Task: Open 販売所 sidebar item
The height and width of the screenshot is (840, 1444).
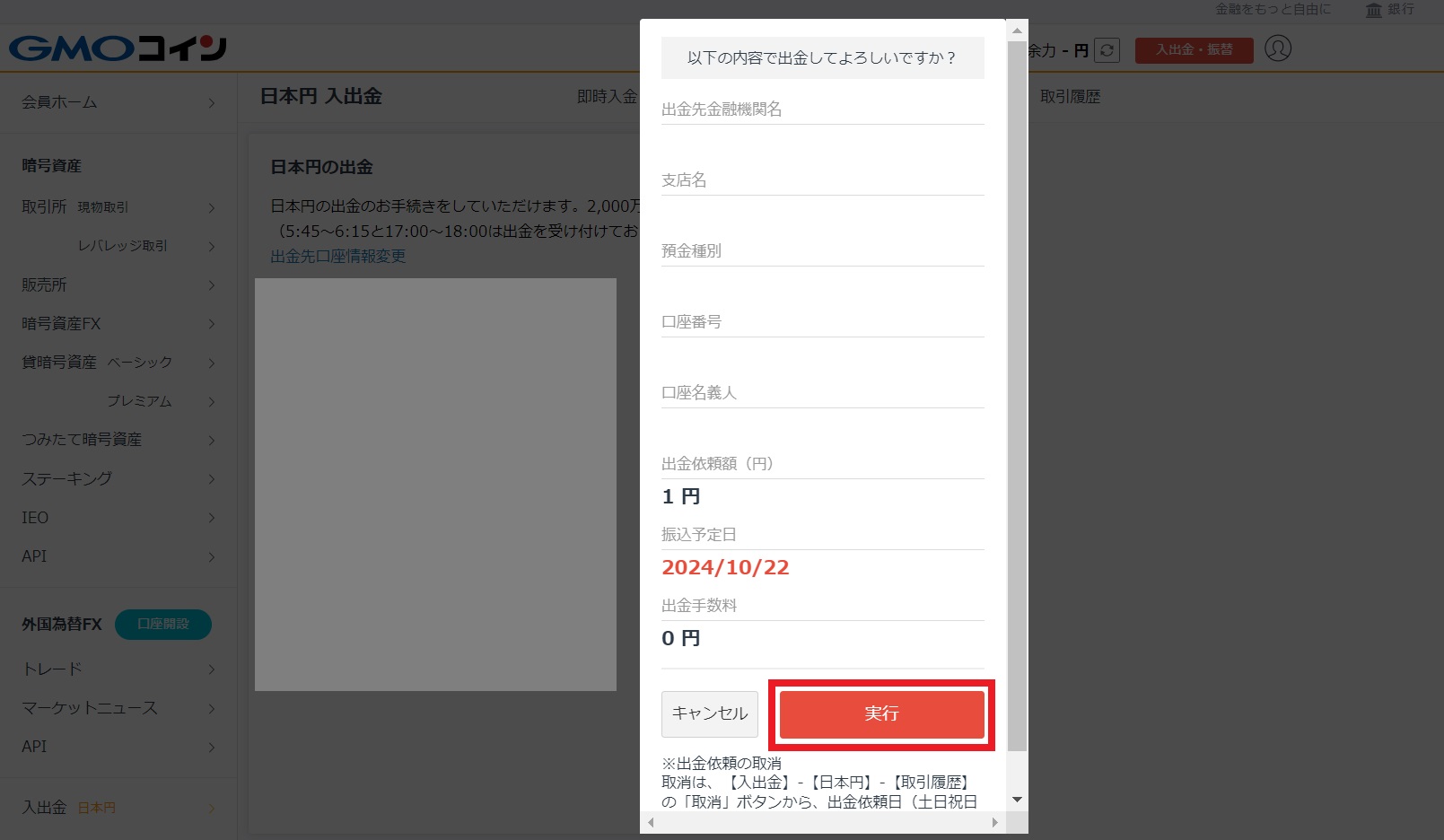Action: click(118, 285)
